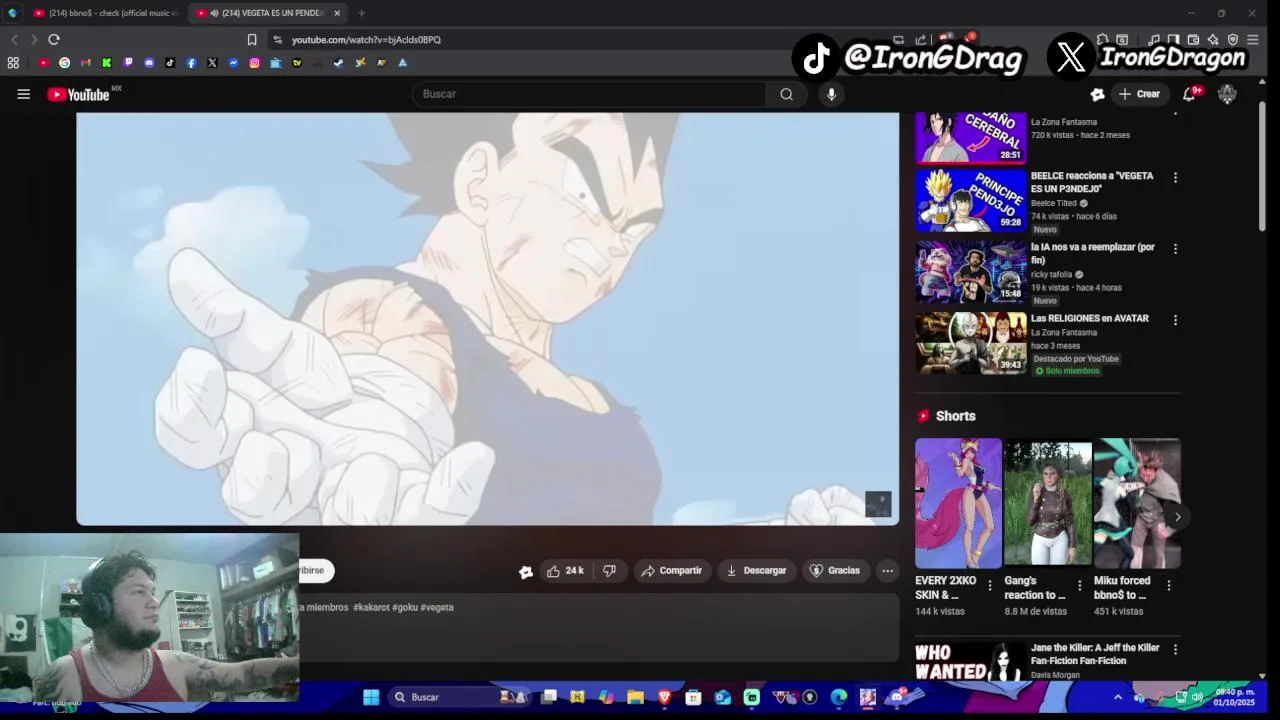Click the Crear button
Image resolution: width=1280 pixels, height=720 pixels.
click(1139, 94)
